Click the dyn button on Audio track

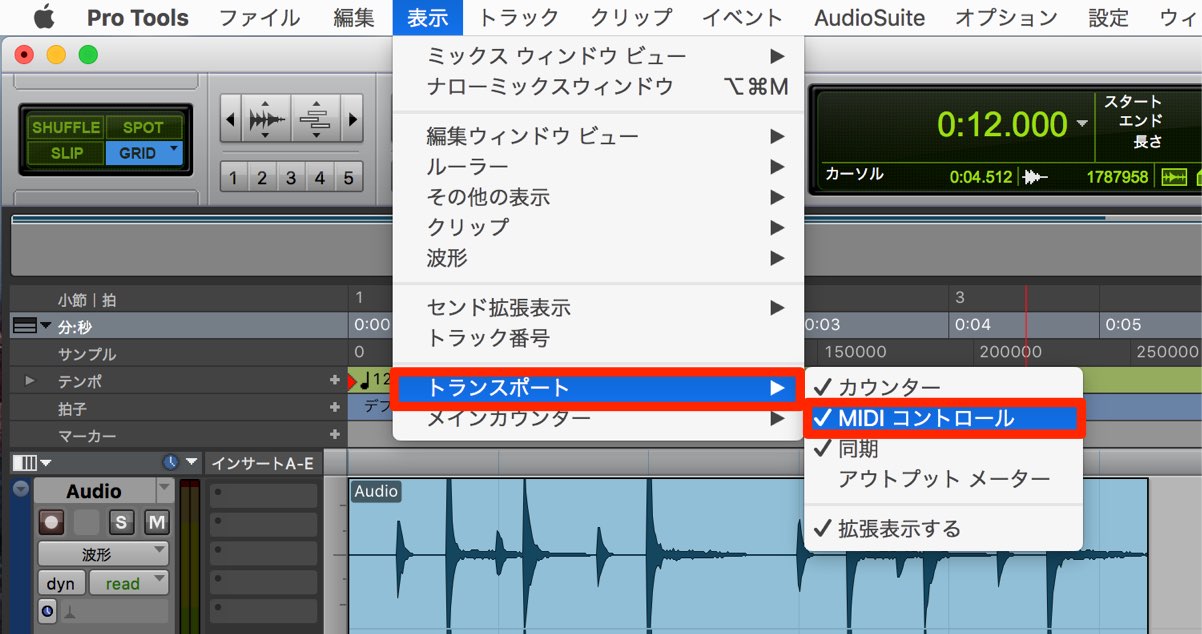[x=61, y=584]
